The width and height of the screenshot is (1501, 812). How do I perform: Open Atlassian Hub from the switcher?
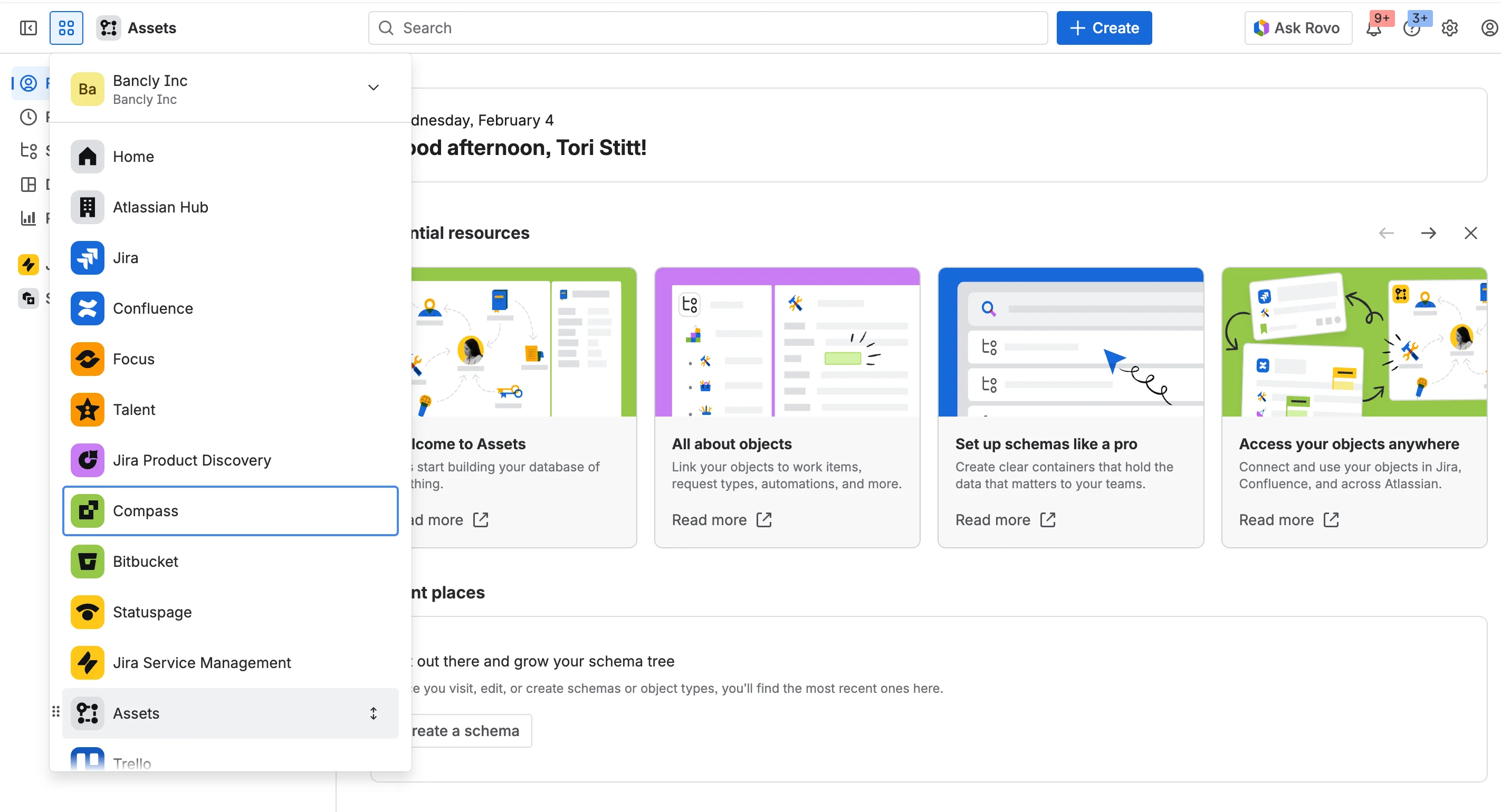click(x=231, y=207)
